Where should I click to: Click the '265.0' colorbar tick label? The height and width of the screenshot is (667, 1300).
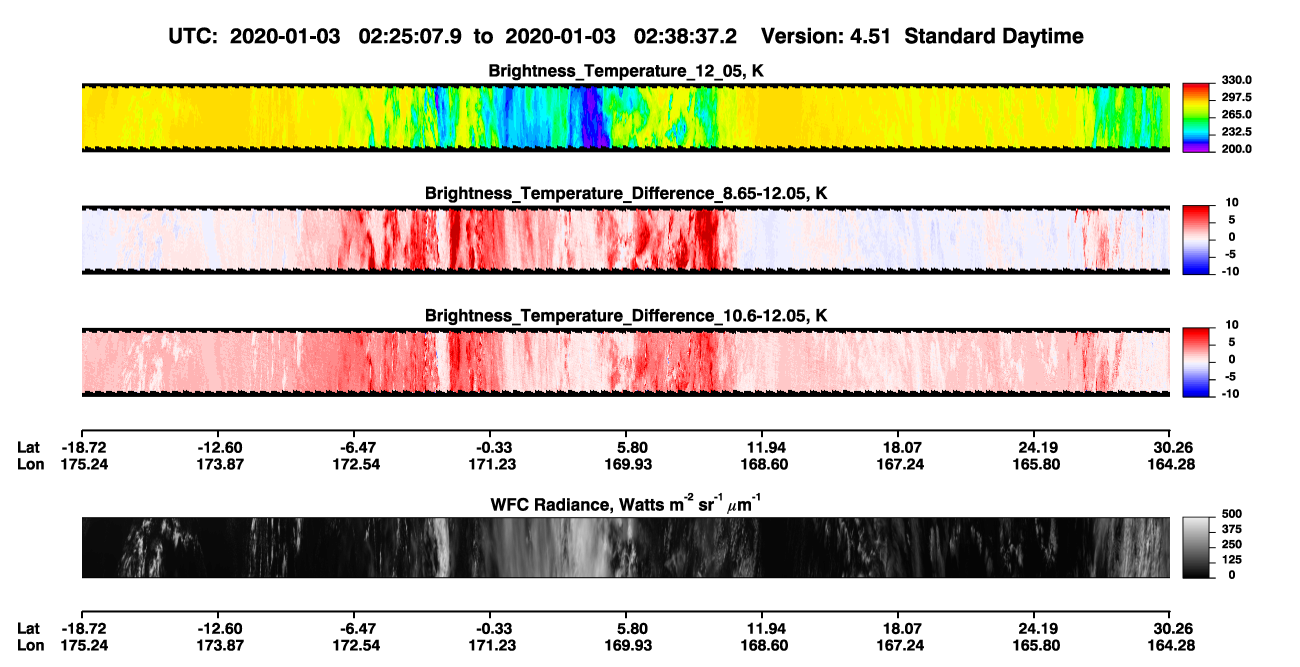click(1238, 114)
